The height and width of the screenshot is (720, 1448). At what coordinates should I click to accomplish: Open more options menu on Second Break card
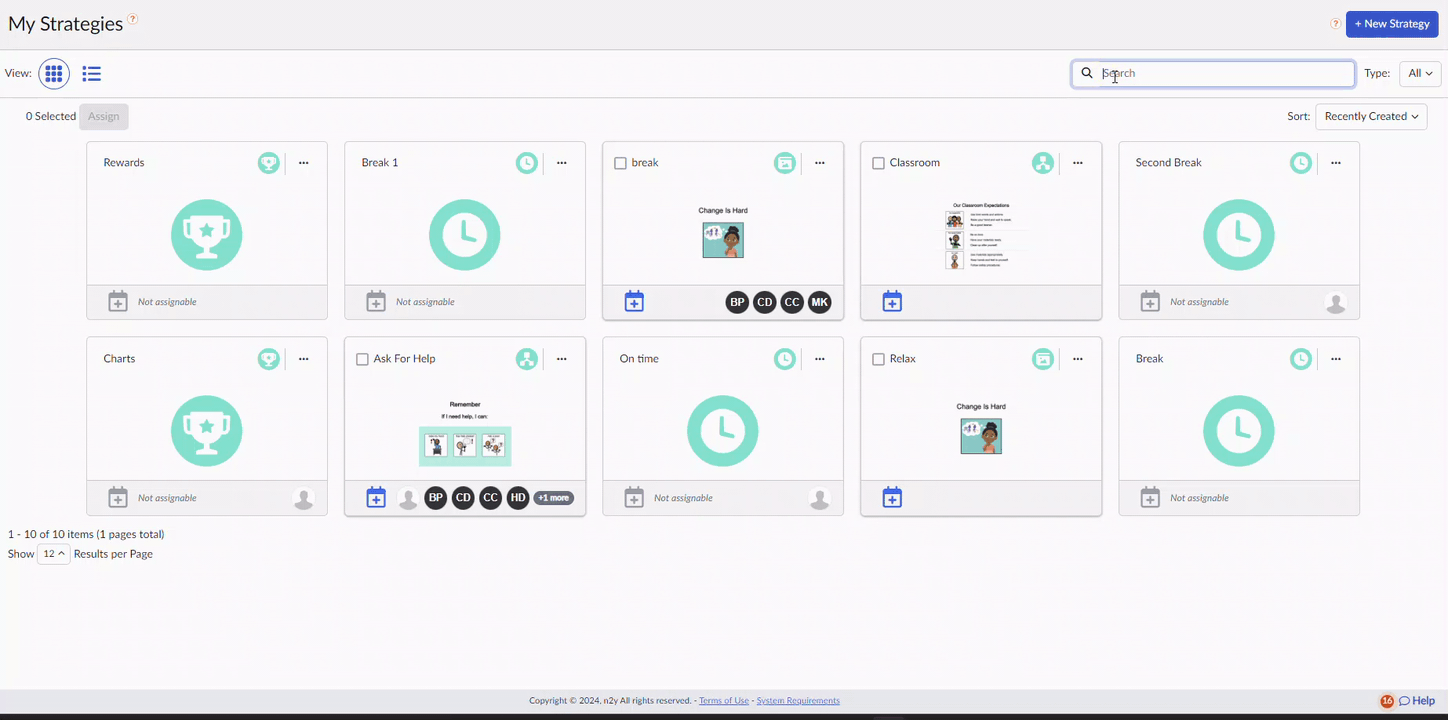(x=1336, y=163)
